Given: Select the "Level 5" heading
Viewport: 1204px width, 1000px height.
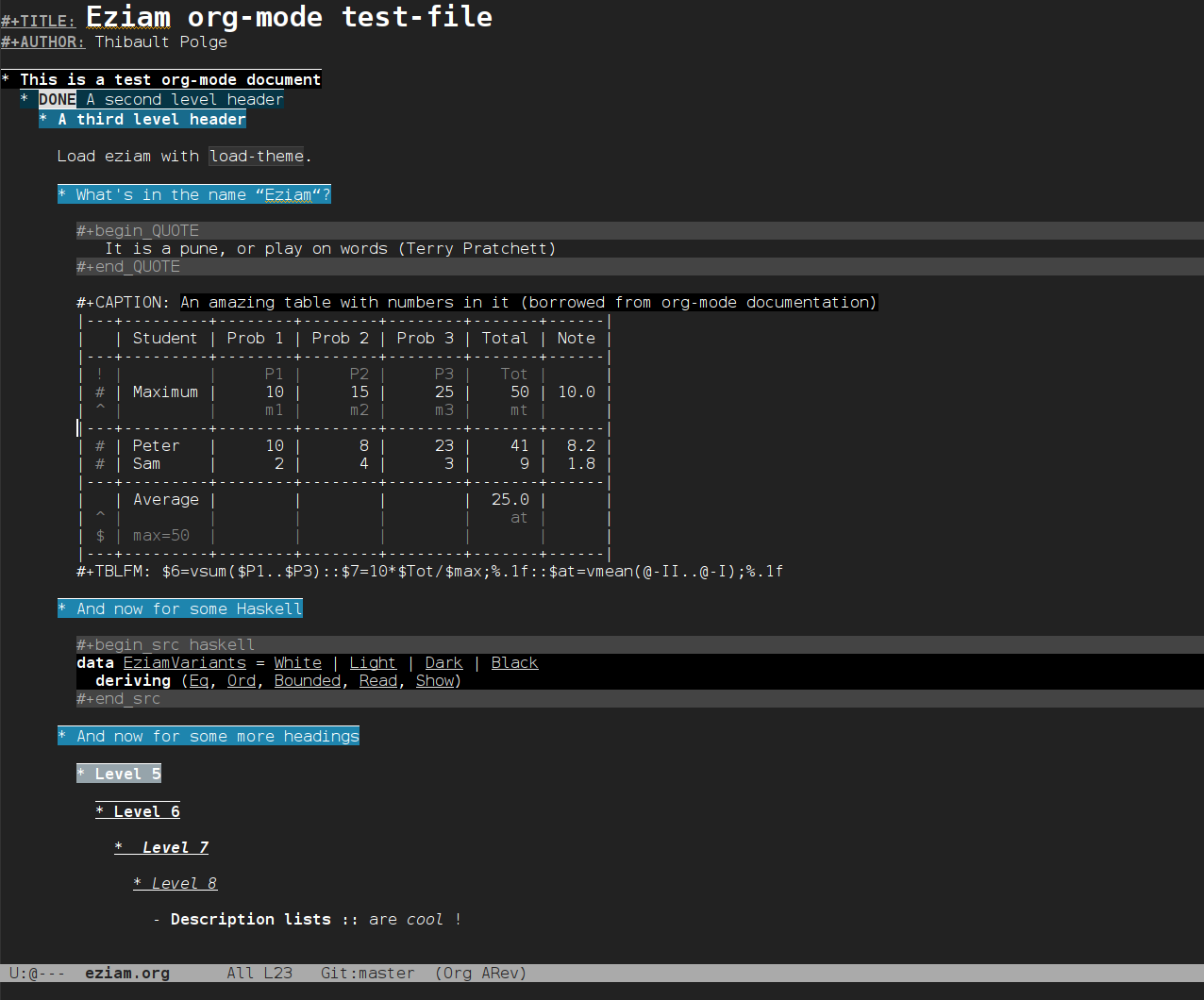Looking at the screenshot, I should 119,774.
